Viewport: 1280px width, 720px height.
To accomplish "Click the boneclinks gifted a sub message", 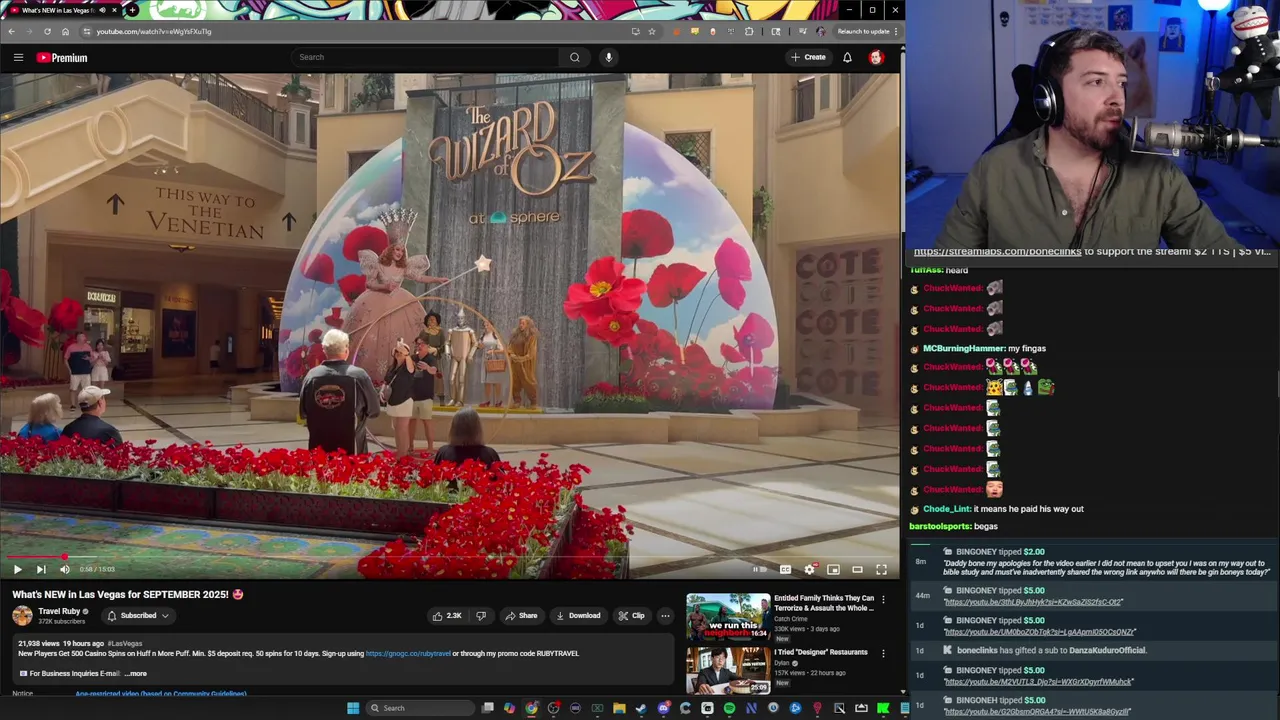I will point(1051,650).
